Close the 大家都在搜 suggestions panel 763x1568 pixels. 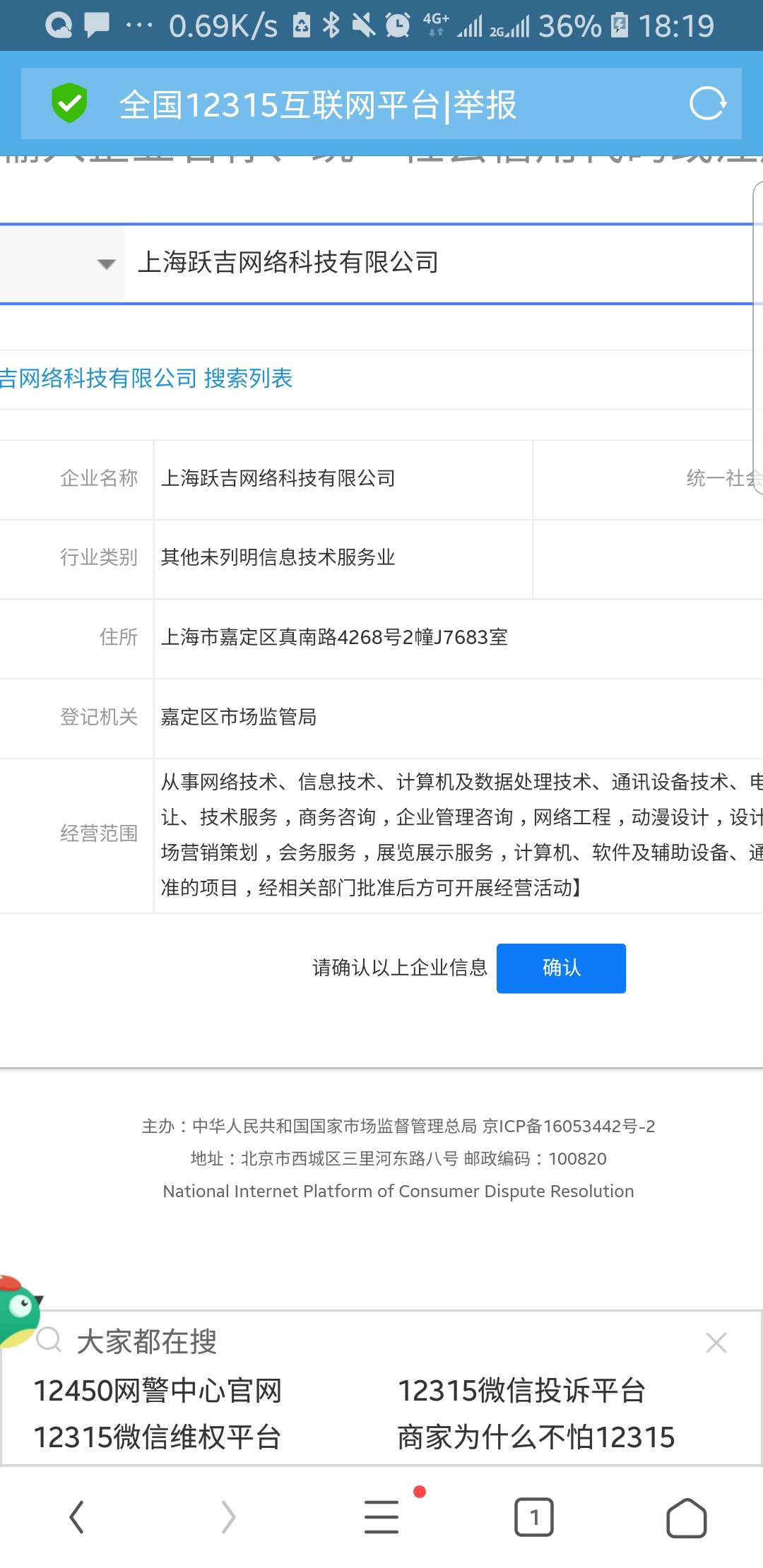click(x=716, y=1343)
